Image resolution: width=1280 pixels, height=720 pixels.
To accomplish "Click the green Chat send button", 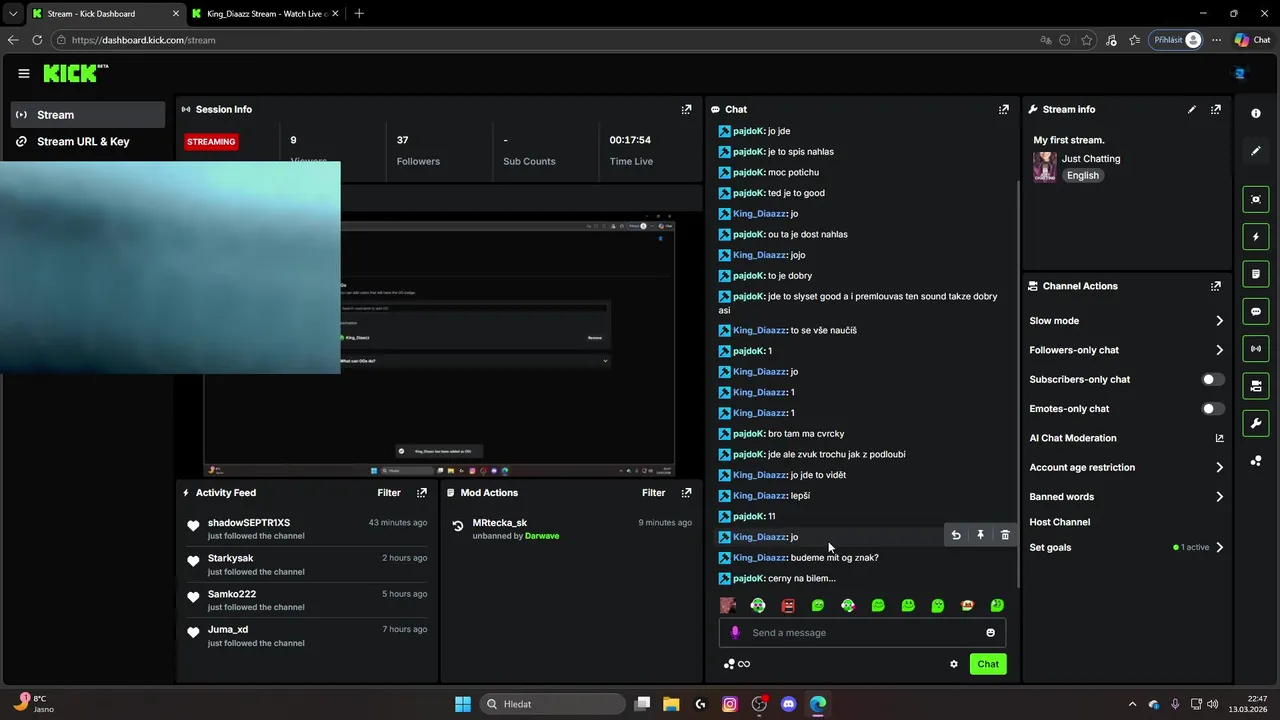I will pos(988,664).
